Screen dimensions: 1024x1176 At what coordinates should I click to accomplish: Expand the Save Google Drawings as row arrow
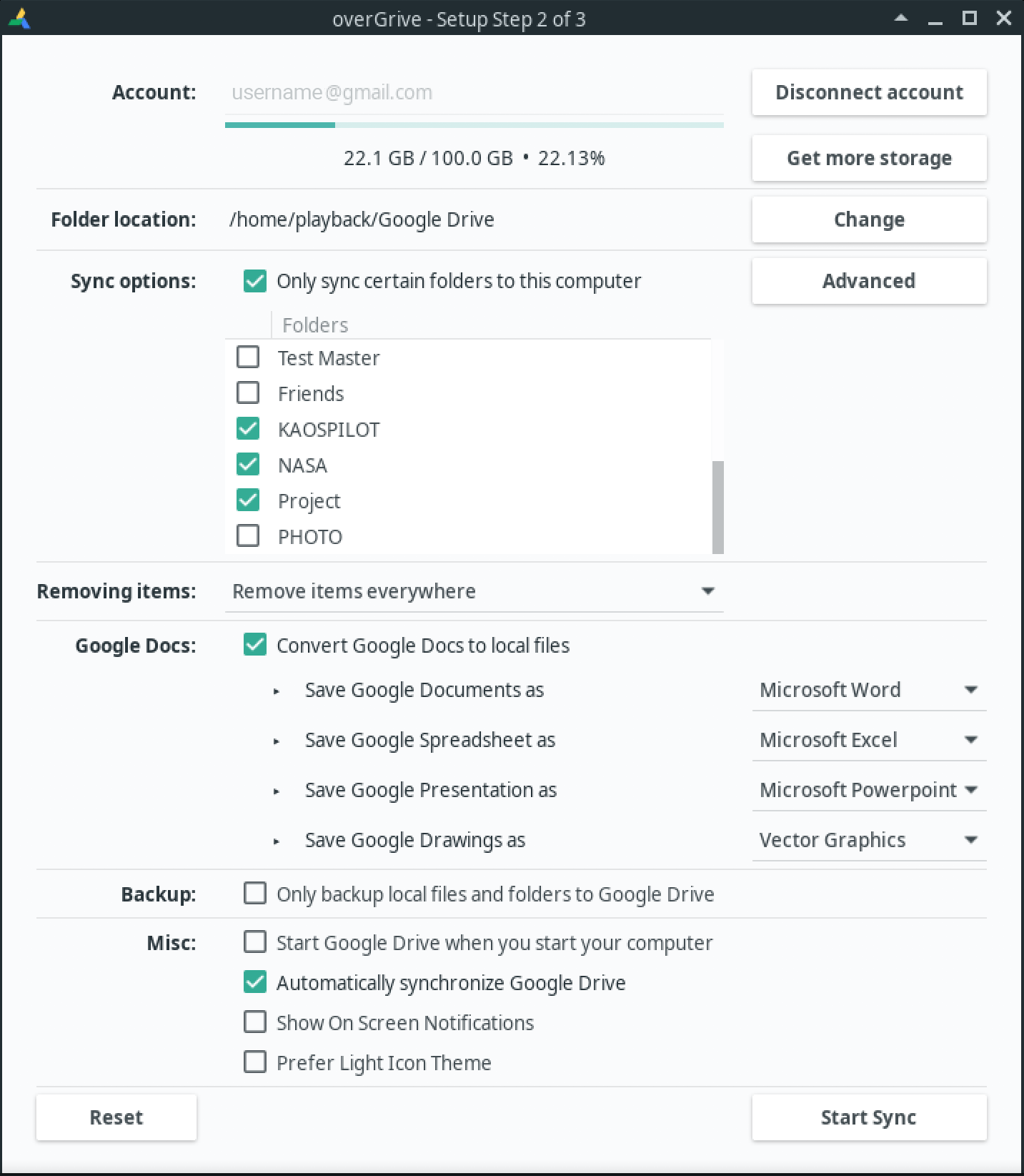click(277, 841)
